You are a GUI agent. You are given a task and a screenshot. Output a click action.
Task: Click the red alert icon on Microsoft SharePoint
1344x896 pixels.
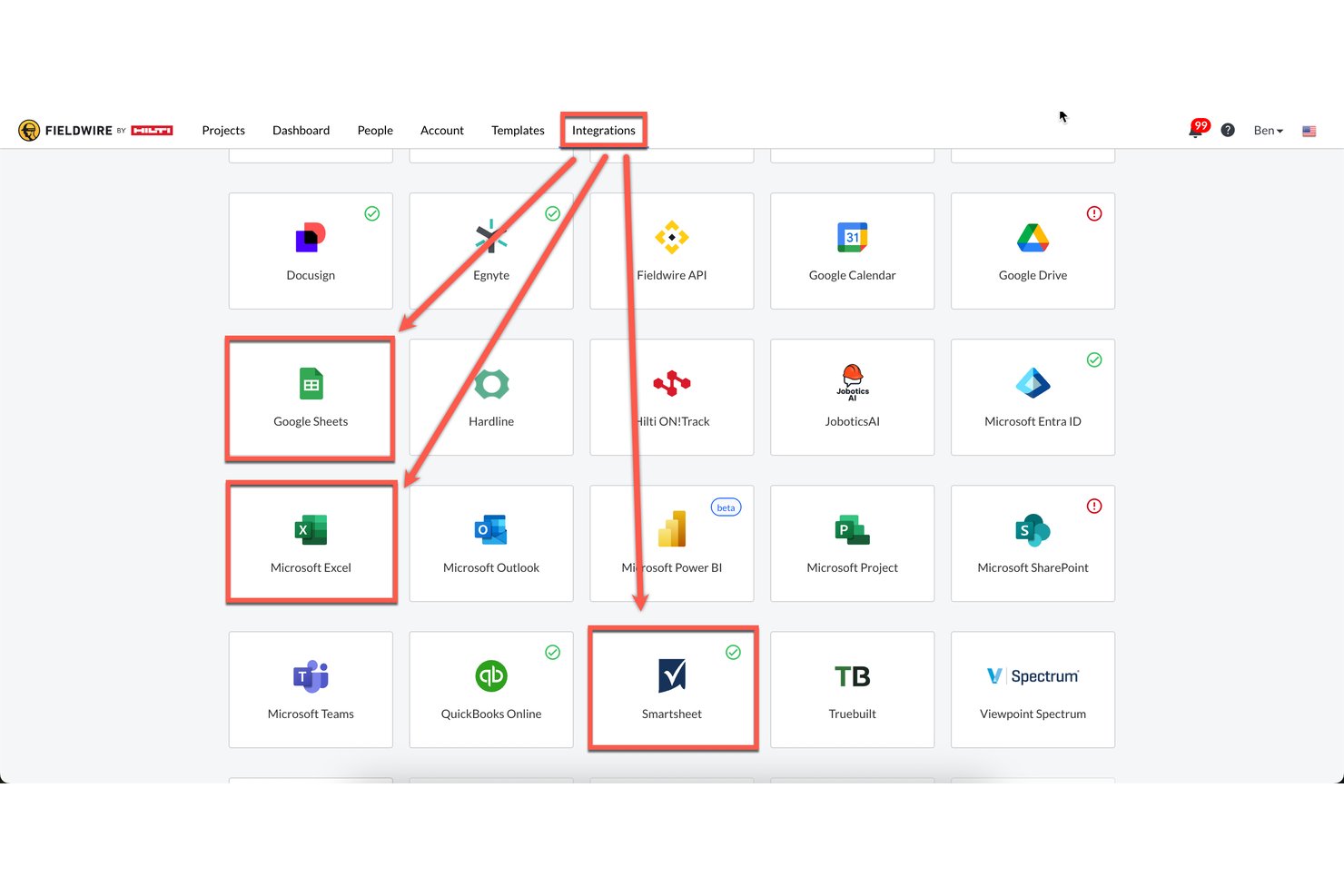(1094, 507)
